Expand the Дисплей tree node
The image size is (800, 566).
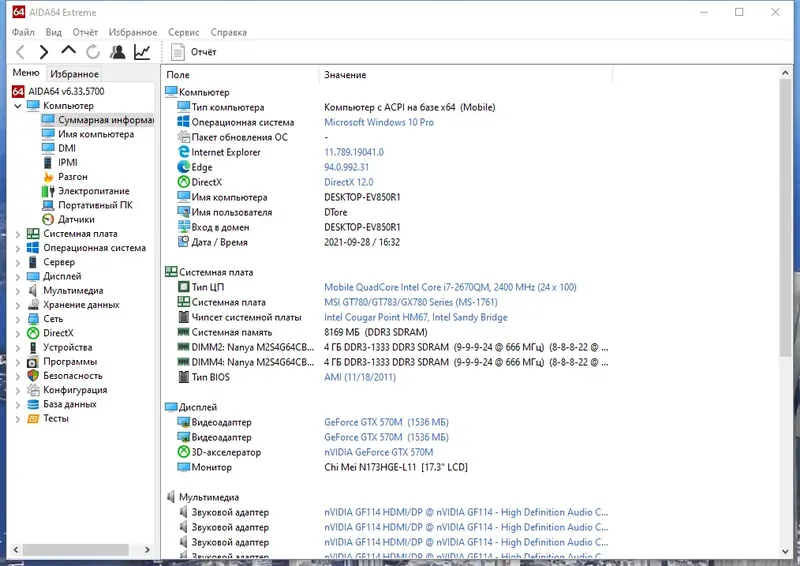17,277
